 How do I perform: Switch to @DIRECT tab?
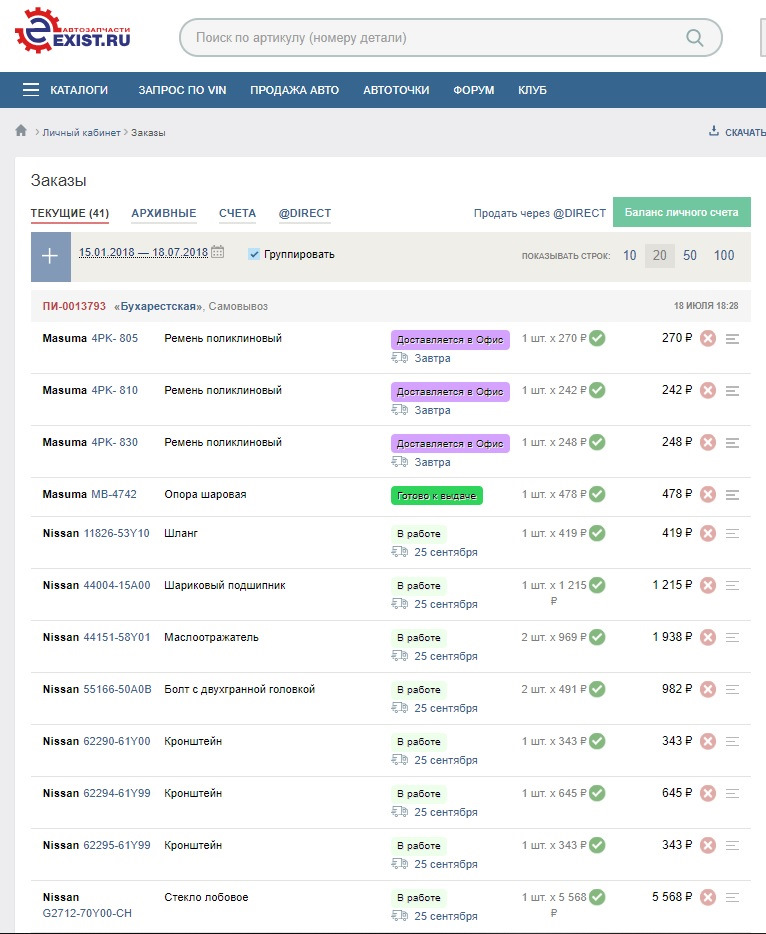pos(305,213)
